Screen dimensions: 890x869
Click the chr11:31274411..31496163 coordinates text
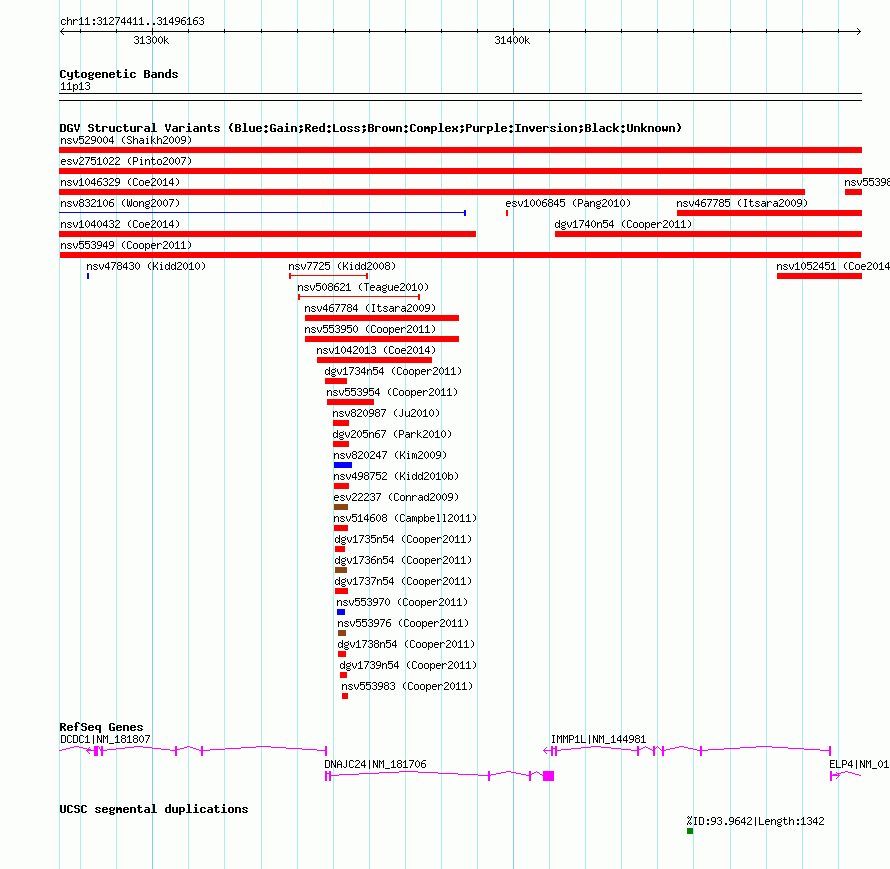[x=132, y=21]
